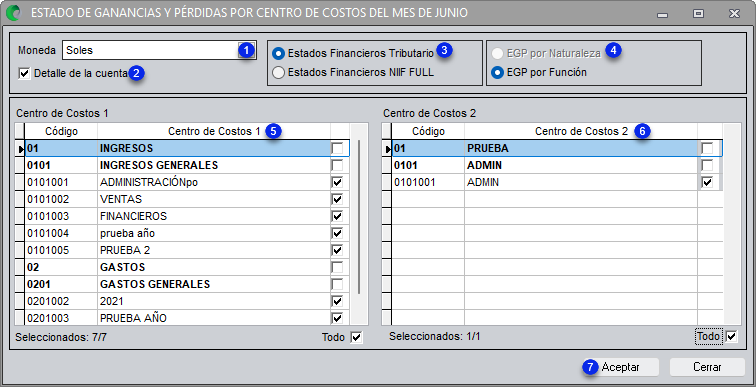Screen dimensions: 756x387
Task: Uncheck the PRUEBA 2 row checkbox
Action: tap(337, 250)
